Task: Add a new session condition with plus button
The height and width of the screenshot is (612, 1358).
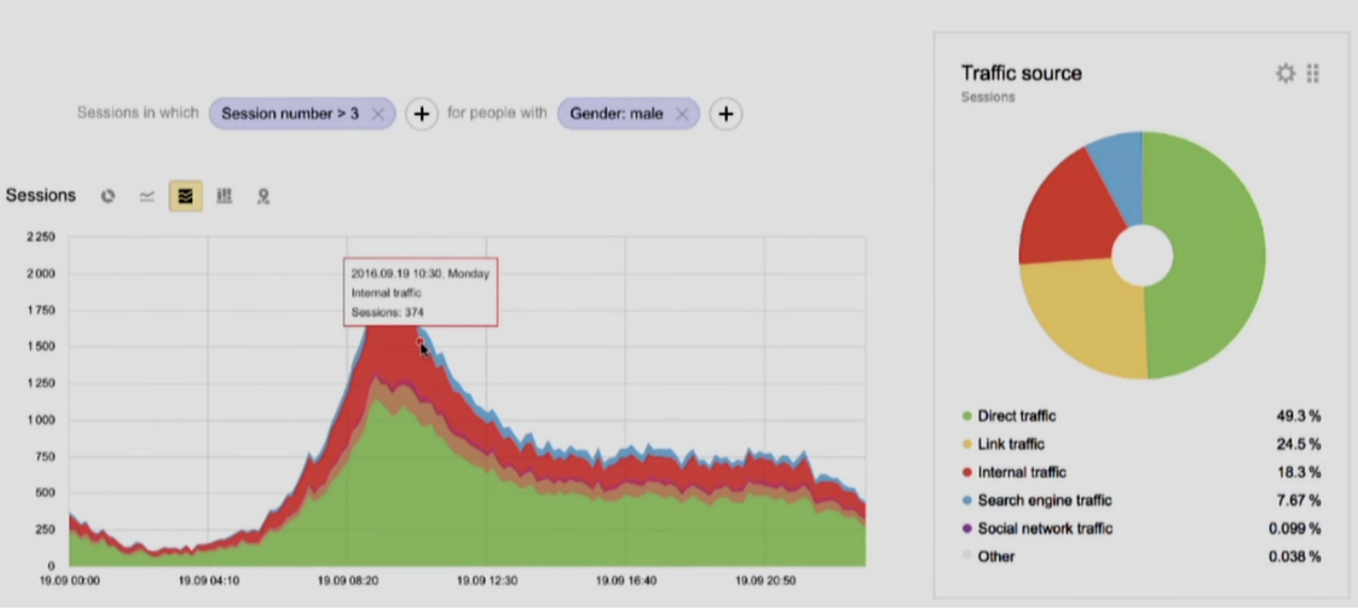Action: [421, 113]
